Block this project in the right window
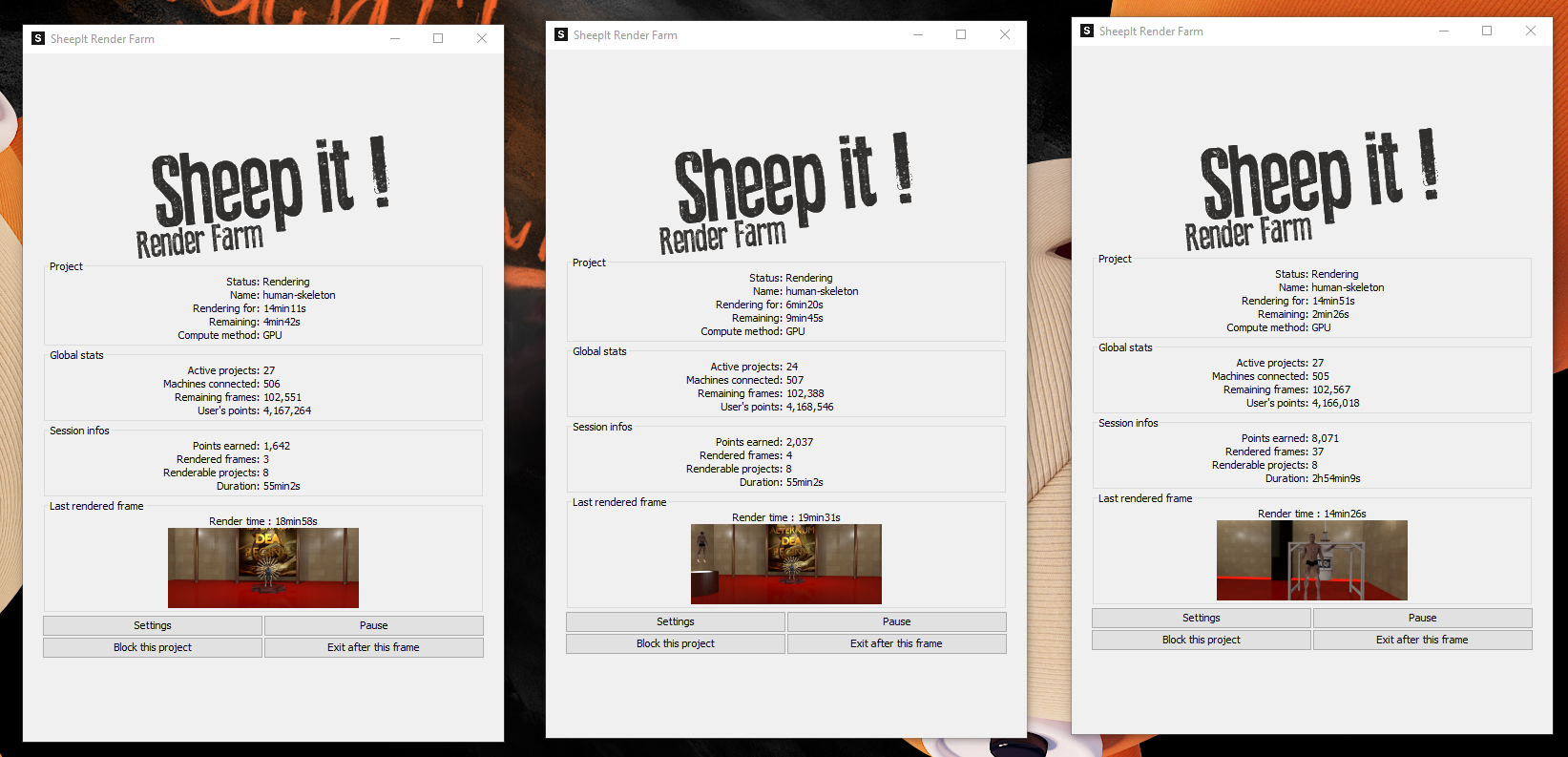1568x757 pixels. point(1202,640)
